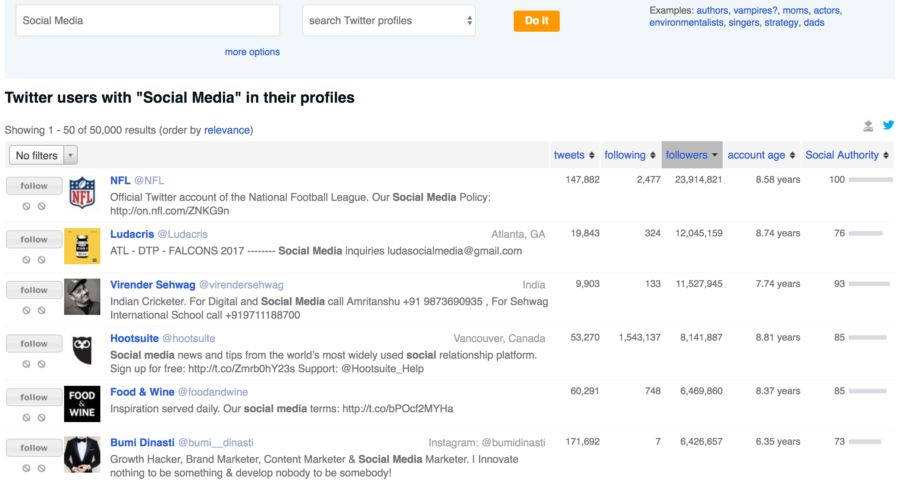Follow Virender Sehwag
900x484 pixels.
(x=34, y=290)
